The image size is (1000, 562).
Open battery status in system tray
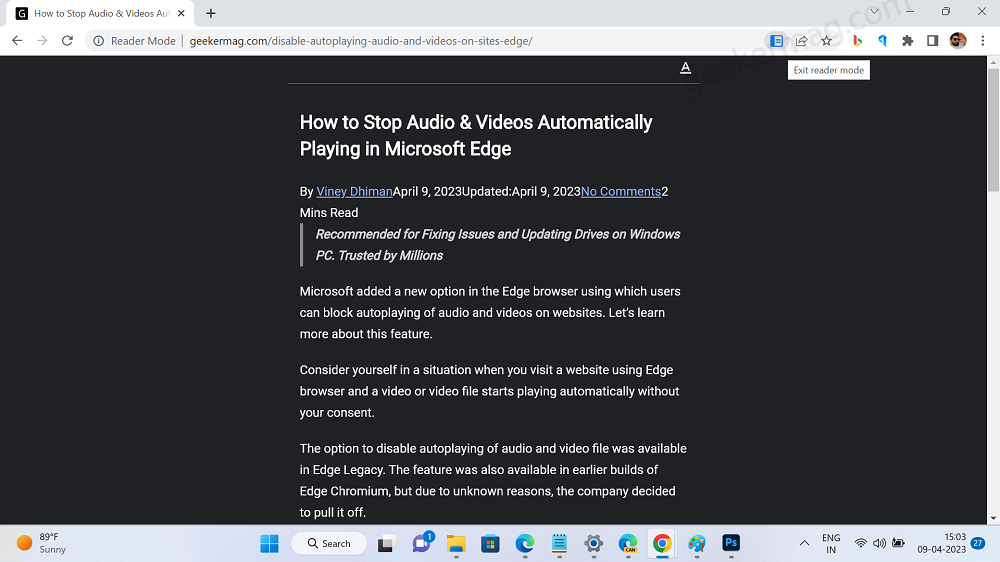pos(898,544)
